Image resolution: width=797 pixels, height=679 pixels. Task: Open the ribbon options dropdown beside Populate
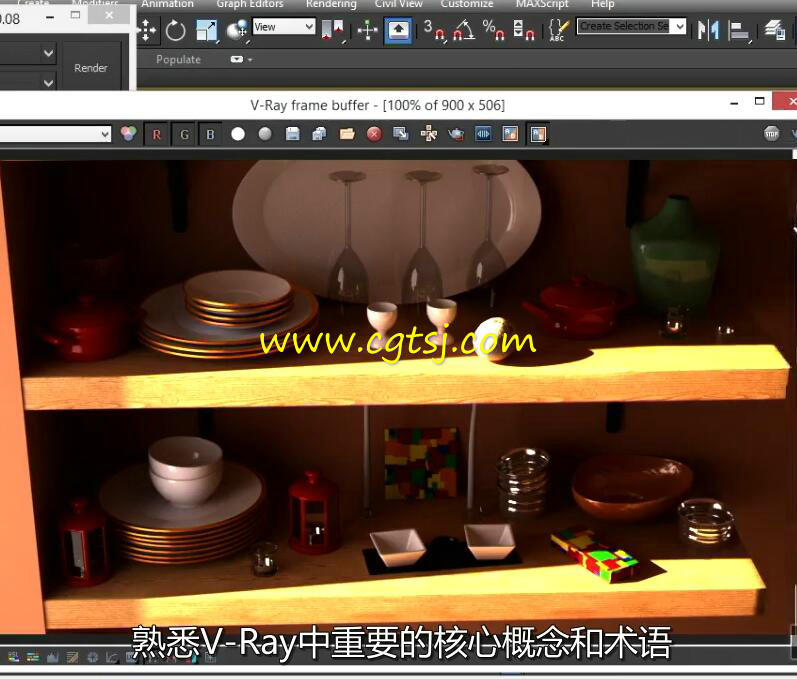[x=241, y=59]
